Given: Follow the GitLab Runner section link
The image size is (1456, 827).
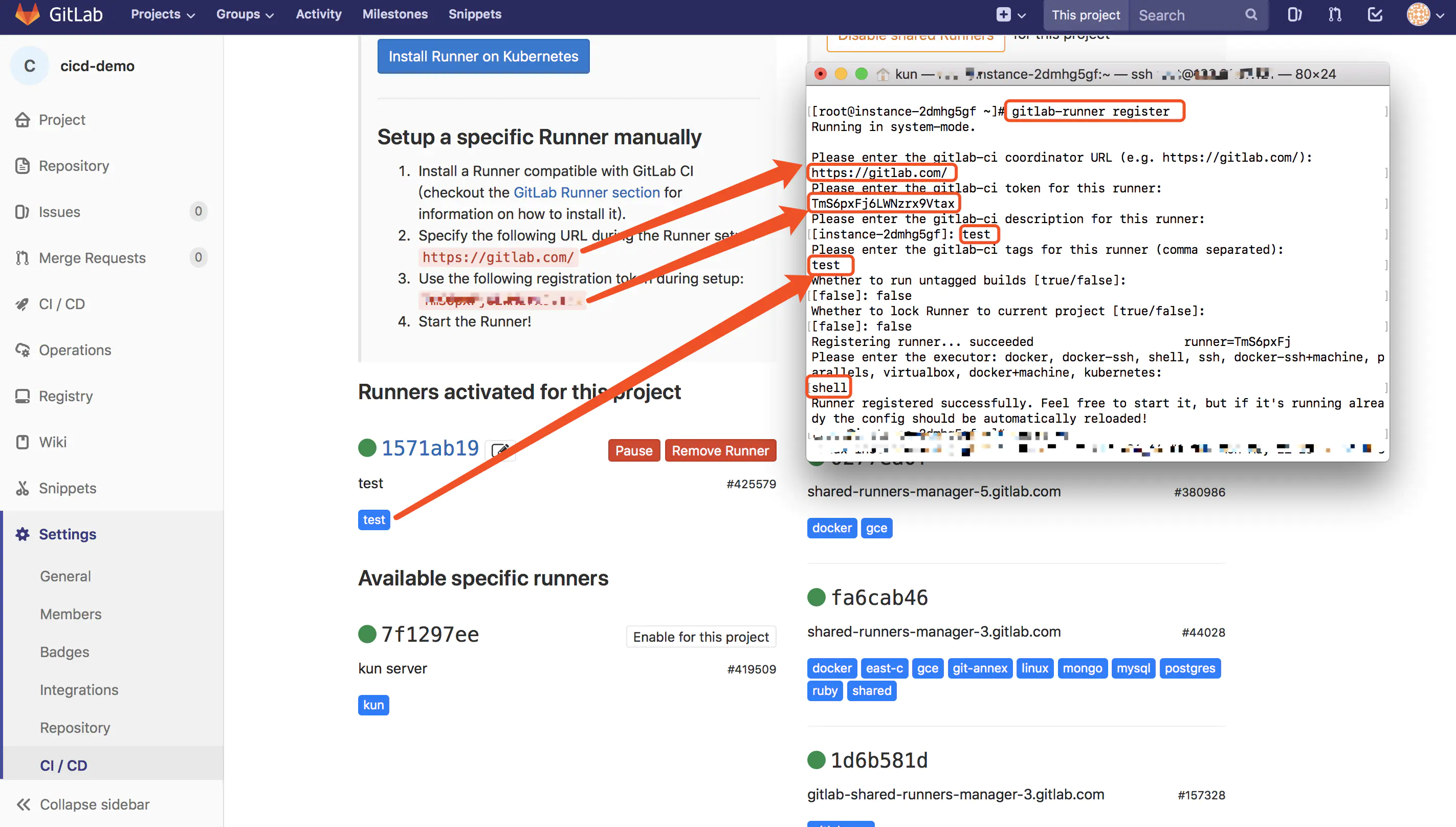Looking at the screenshot, I should point(586,192).
